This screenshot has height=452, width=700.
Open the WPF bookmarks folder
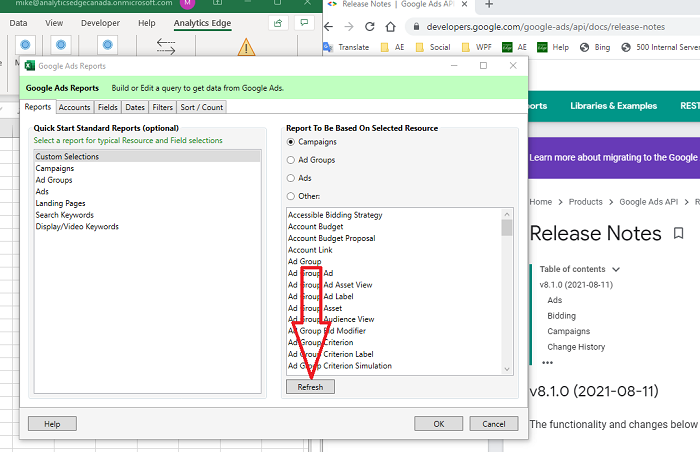click(476, 47)
